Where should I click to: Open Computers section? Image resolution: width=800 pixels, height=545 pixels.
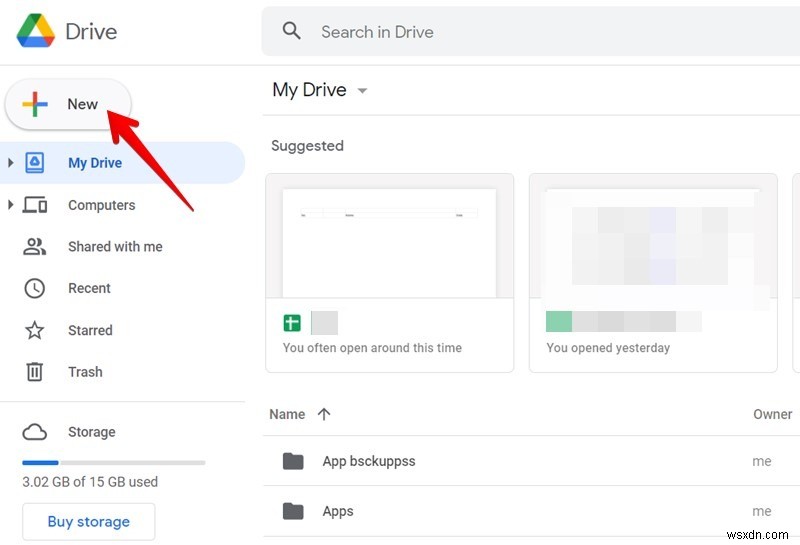pos(102,205)
